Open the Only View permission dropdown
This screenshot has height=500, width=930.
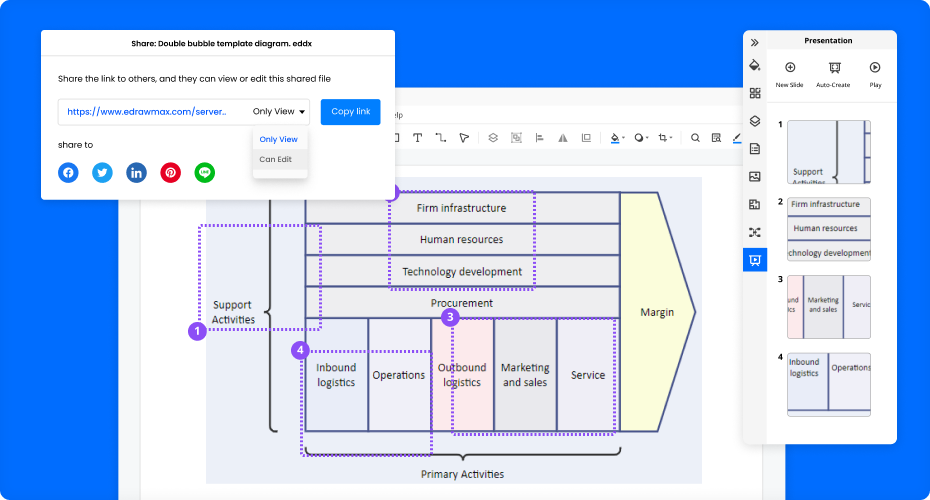click(279, 112)
